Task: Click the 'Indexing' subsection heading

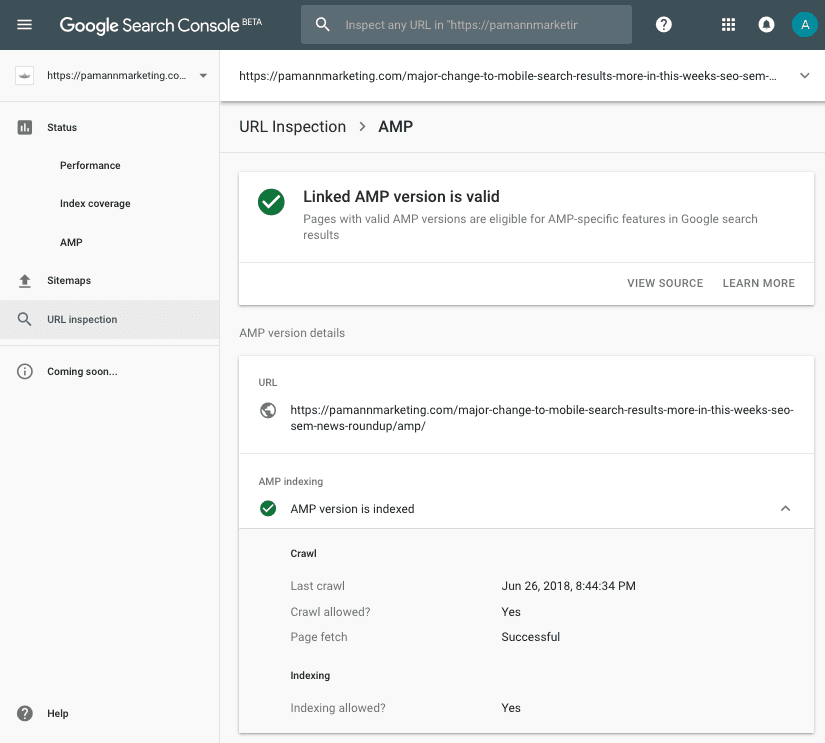Action: 310,676
